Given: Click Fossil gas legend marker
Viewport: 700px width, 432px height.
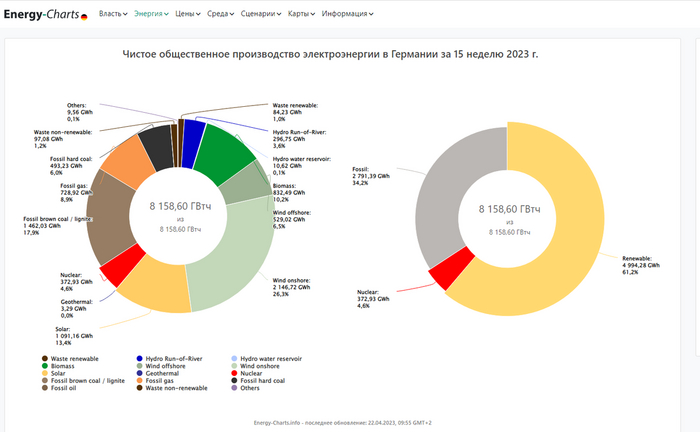Looking at the screenshot, I should [138, 380].
